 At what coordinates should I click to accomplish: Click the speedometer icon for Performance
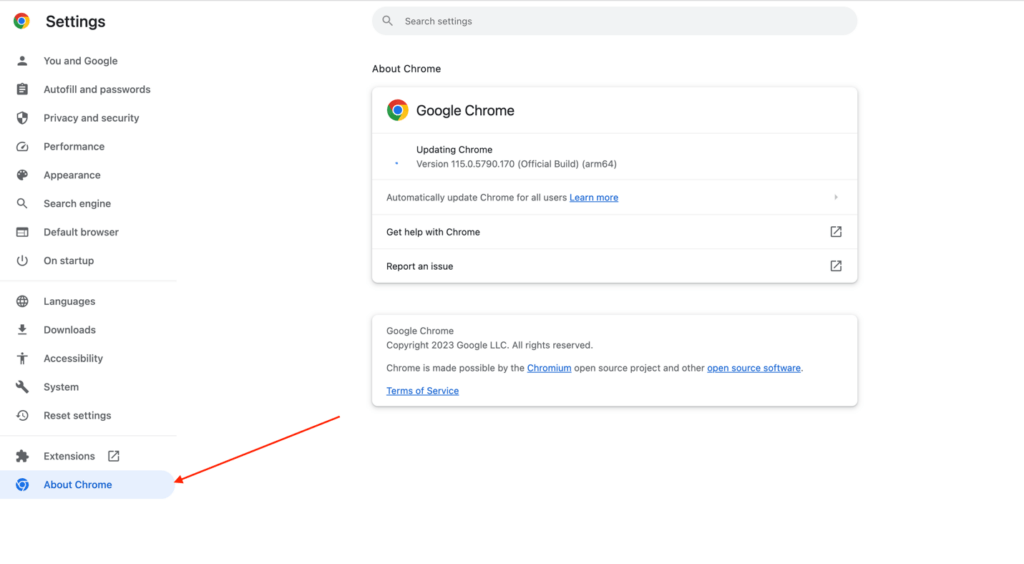(22, 147)
